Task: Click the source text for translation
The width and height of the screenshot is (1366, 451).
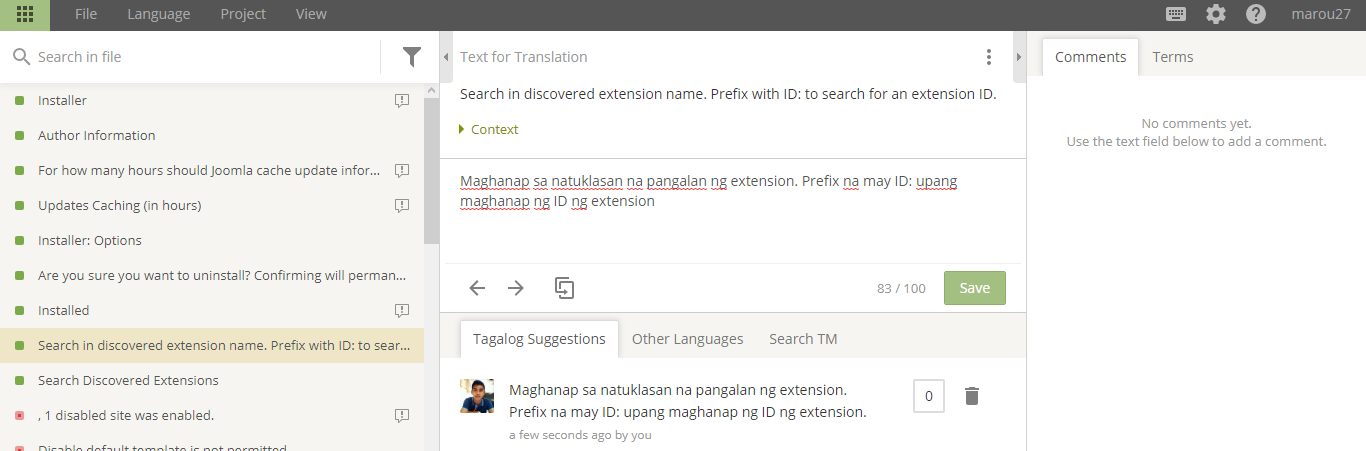Action: (x=728, y=95)
